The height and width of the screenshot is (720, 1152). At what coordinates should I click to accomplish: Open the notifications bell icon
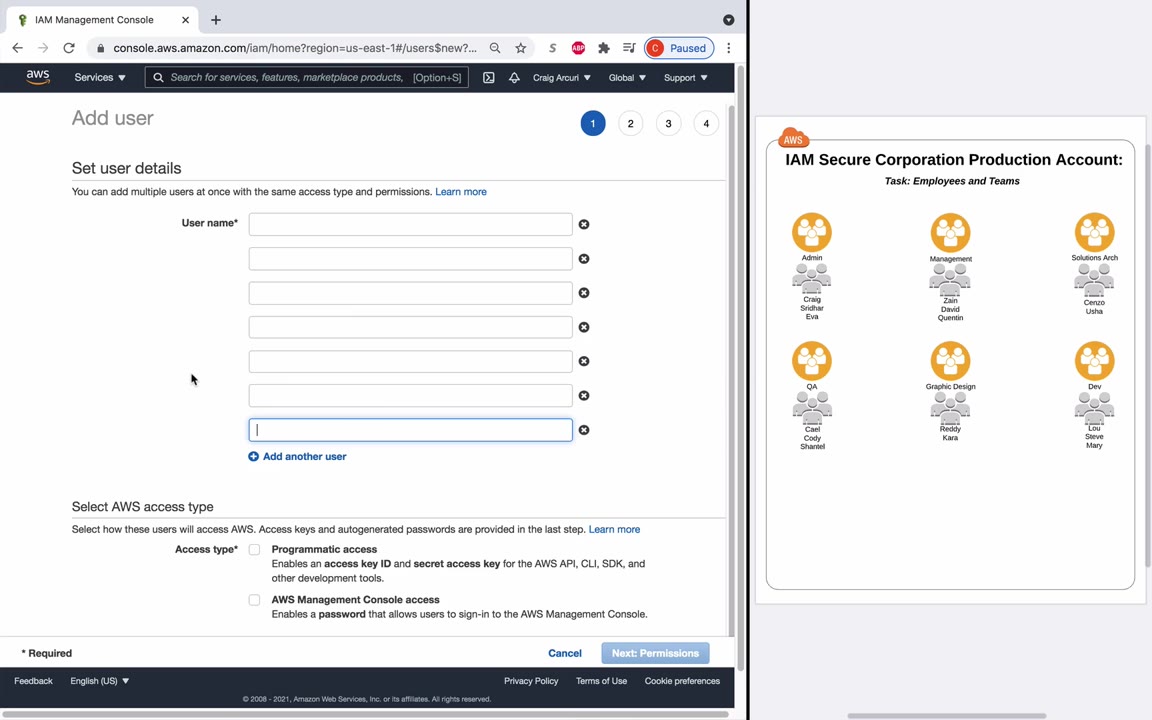pos(514,77)
